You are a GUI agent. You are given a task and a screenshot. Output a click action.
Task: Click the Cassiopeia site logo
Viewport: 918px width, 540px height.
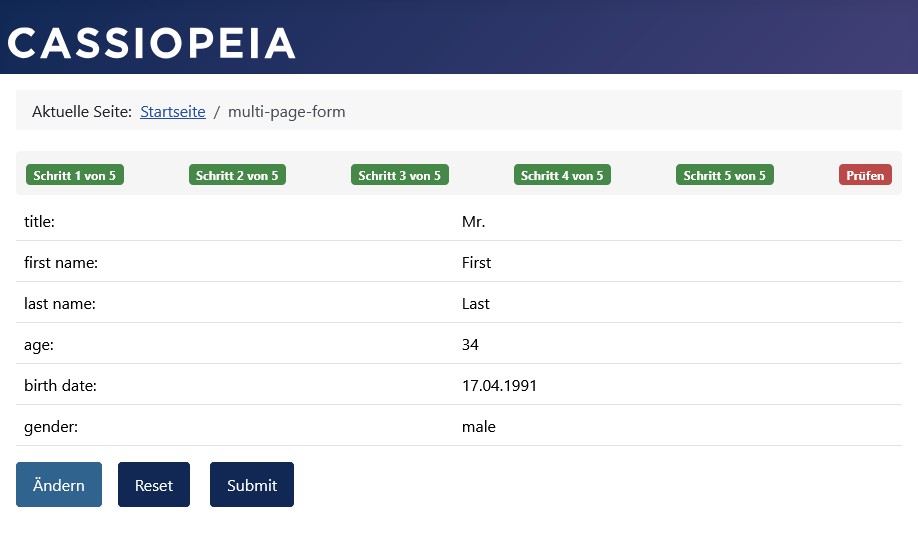[152, 43]
